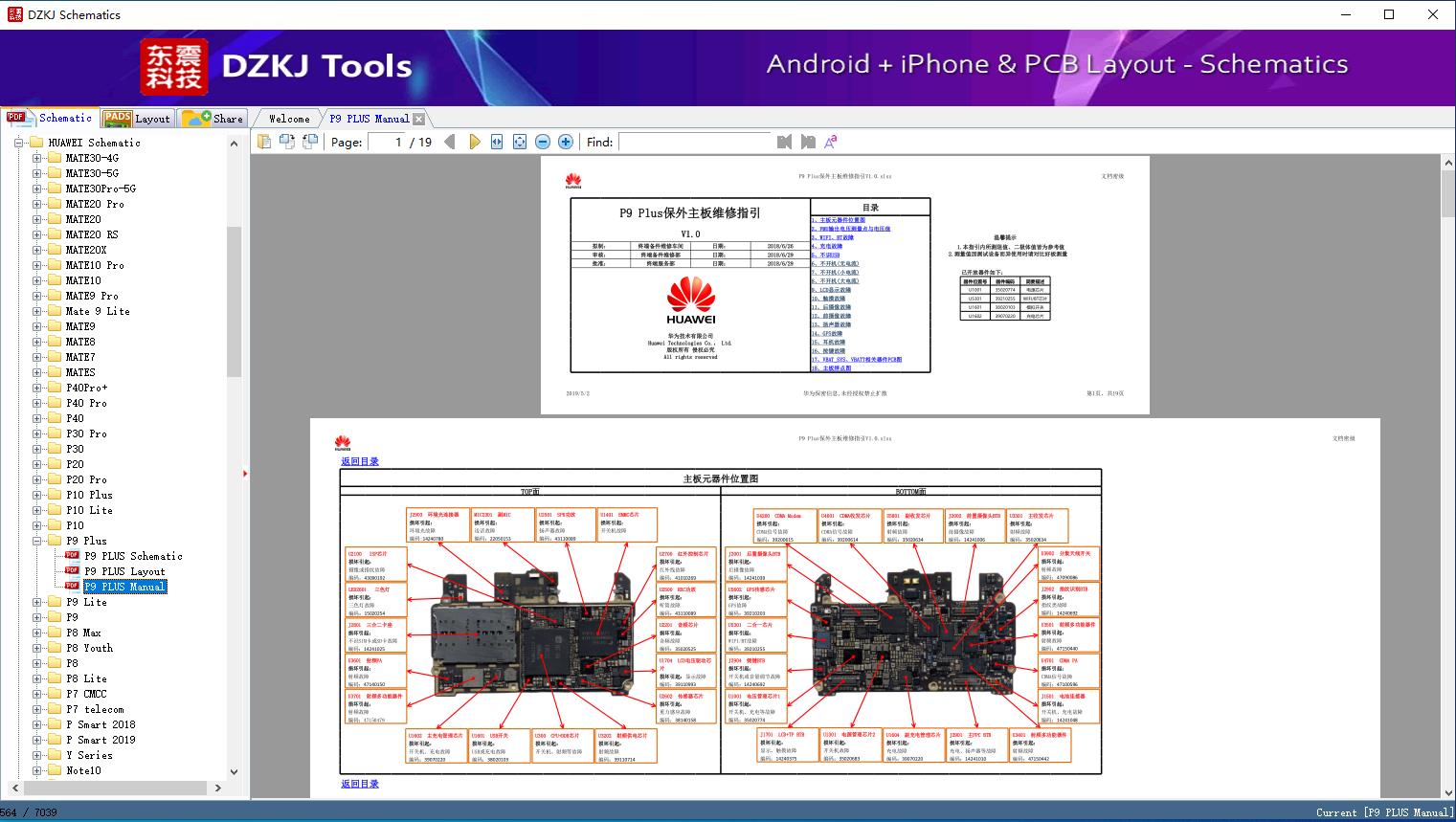Zoom out of the document
1456x822 pixels.
tap(543, 142)
